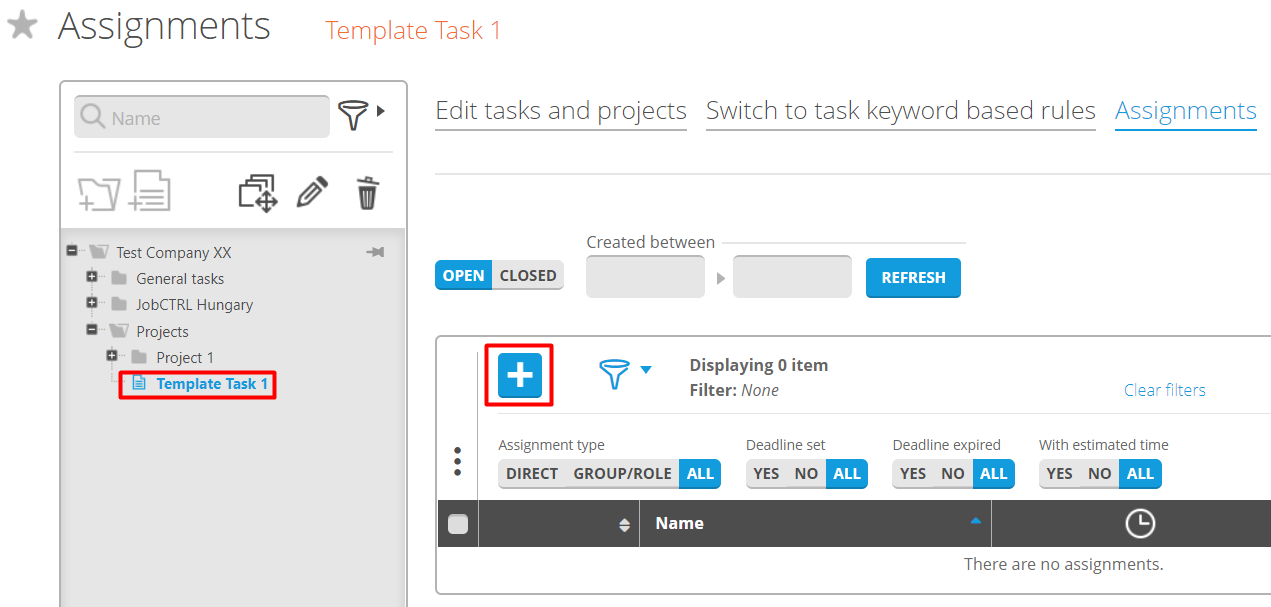
Task: Click the add task list icon
Action: click(149, 191)
